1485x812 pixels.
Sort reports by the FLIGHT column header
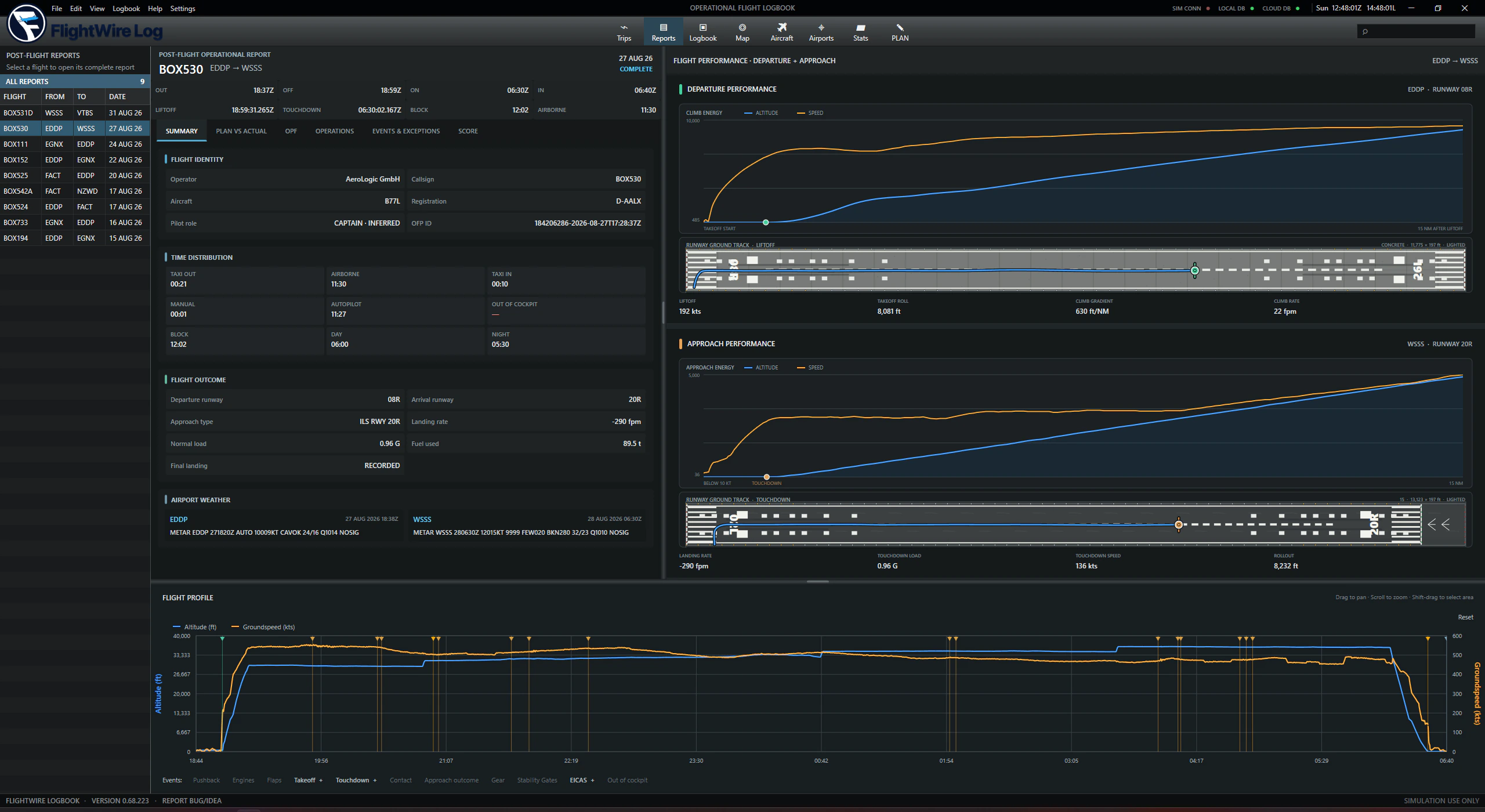coord(20,97)
